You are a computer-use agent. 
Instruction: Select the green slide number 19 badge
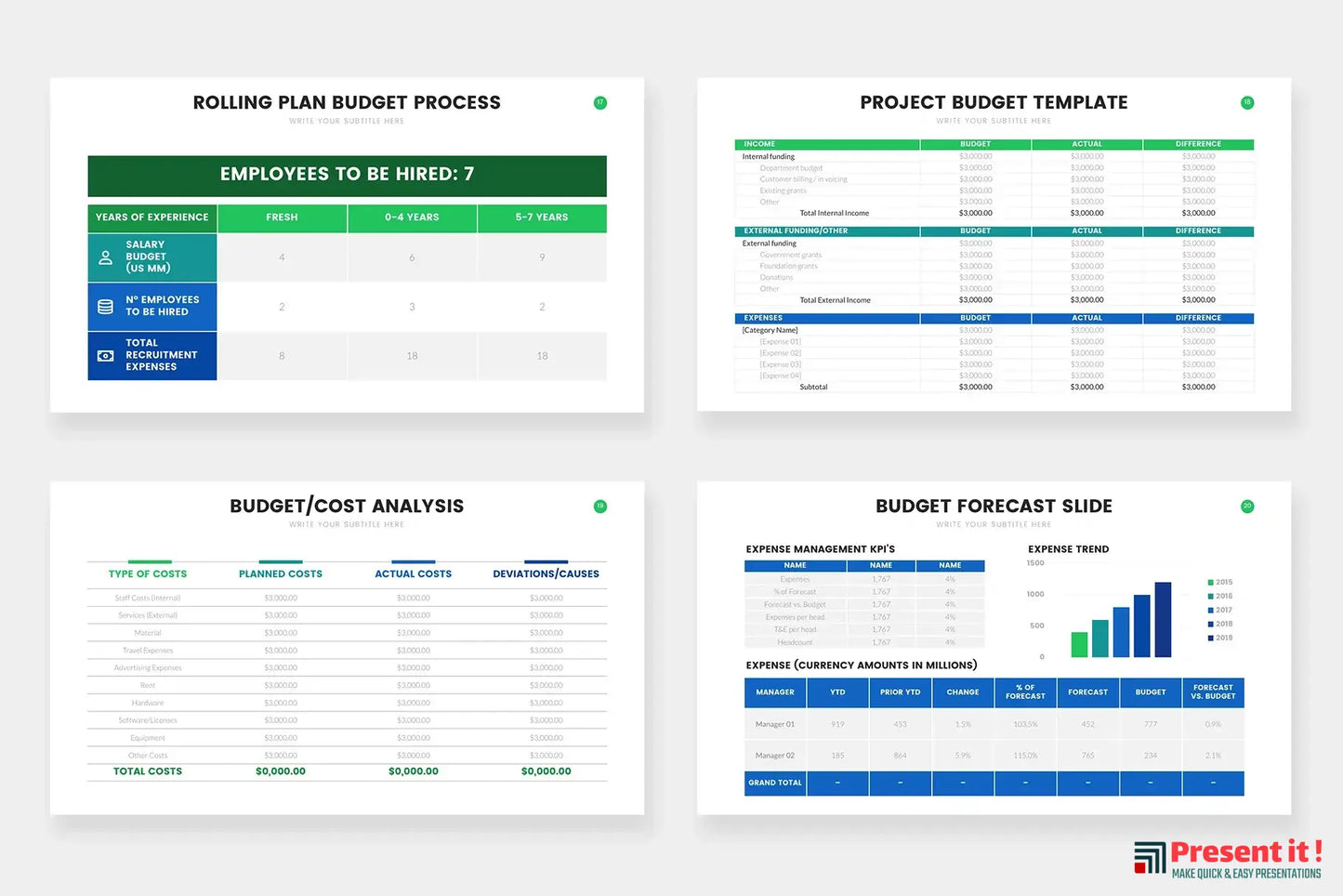[600, 507]
